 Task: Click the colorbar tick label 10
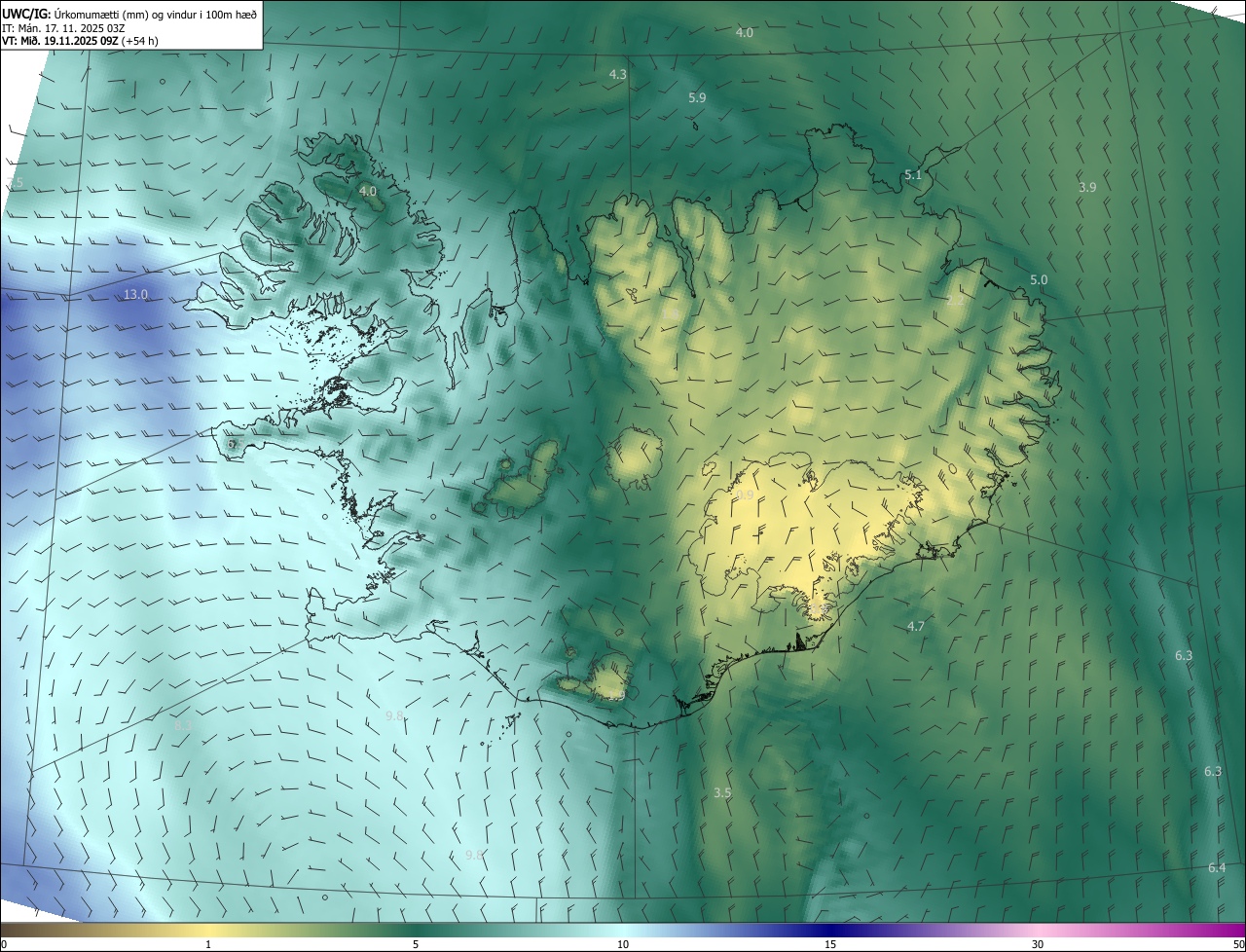pos(623,944)
